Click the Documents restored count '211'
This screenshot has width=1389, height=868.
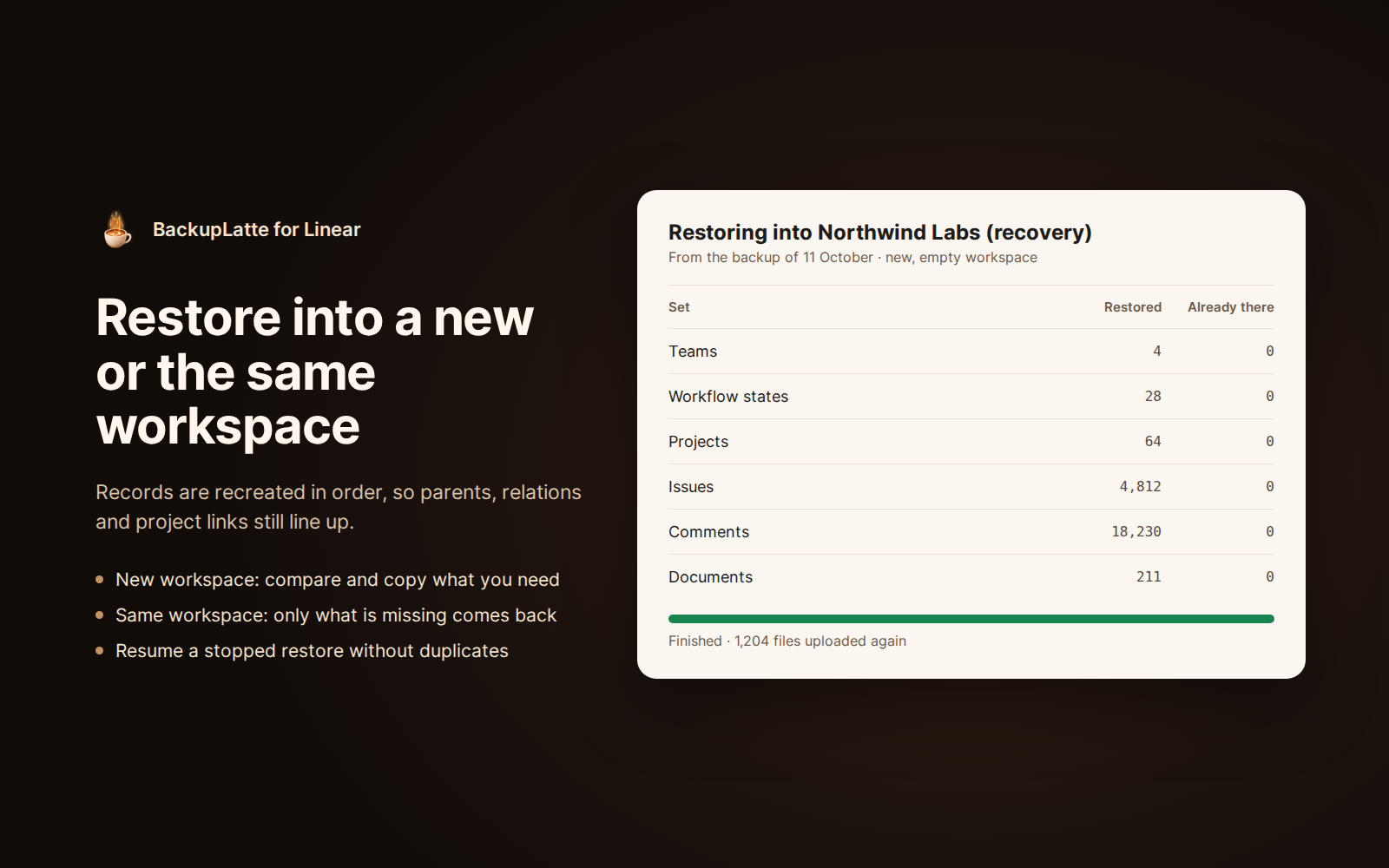click(1149, 577)
